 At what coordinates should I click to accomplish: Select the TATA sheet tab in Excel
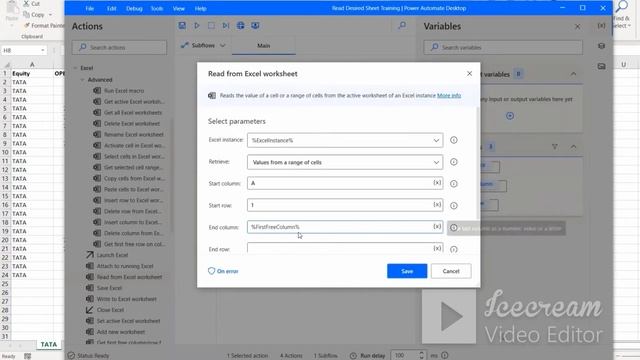coord(49,344)
